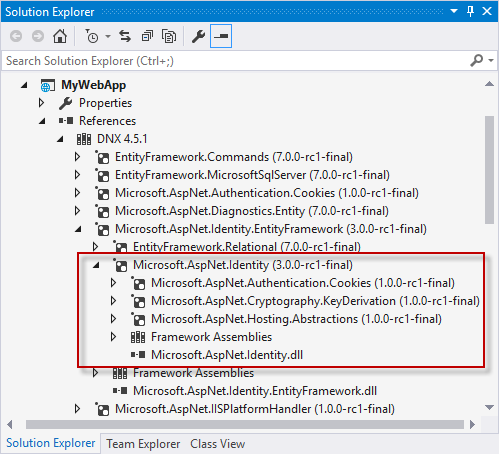Click the Home toolbar icon
The image size is (499, 454).
coord(60,36)
